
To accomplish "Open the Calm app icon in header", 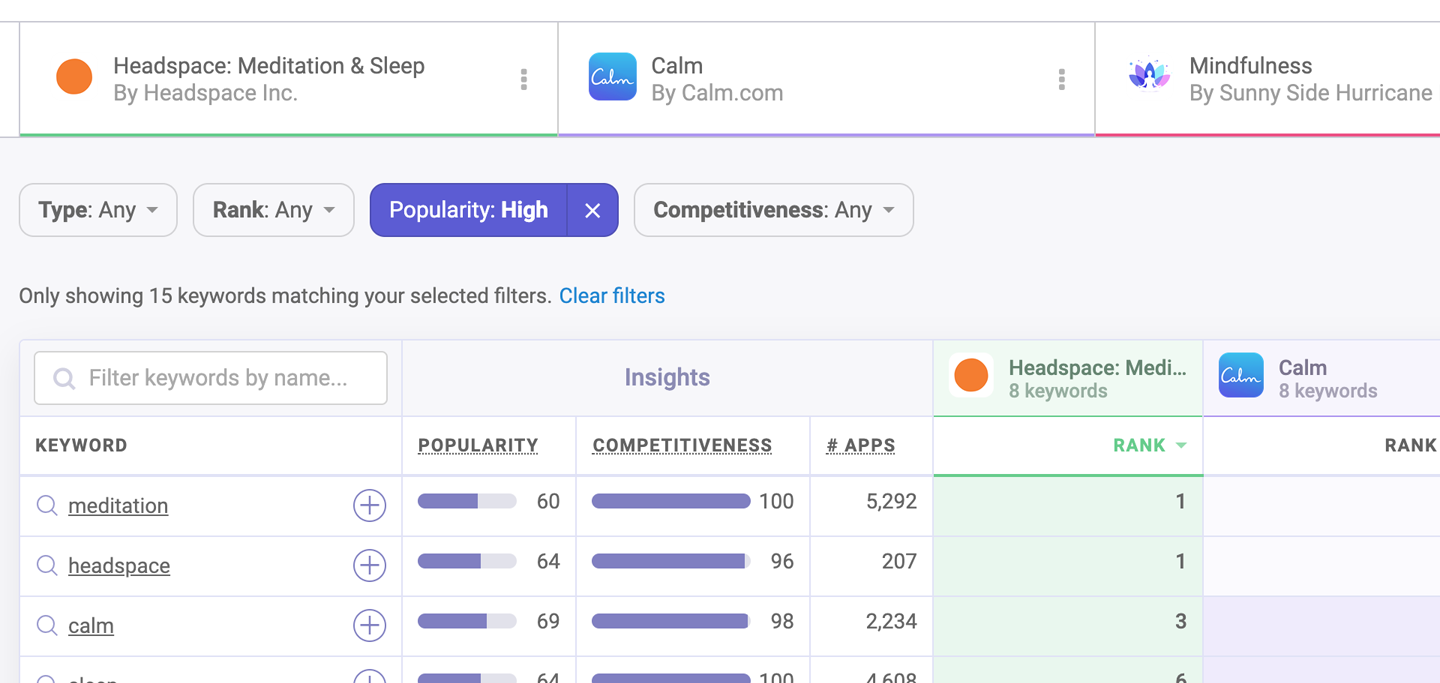I will click(x=612, y=78).
